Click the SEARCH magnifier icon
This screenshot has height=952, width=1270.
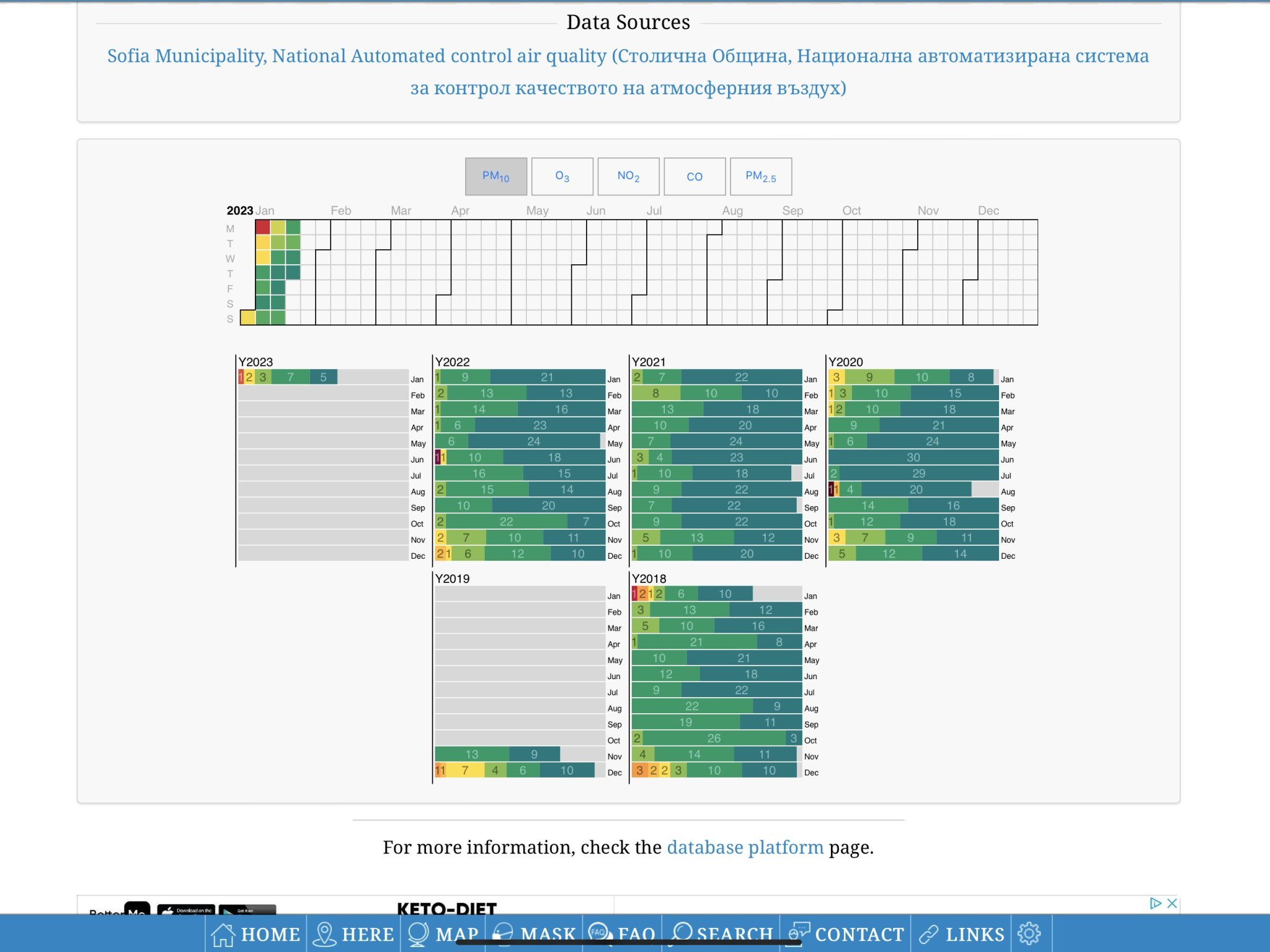(x=682, y=934)
